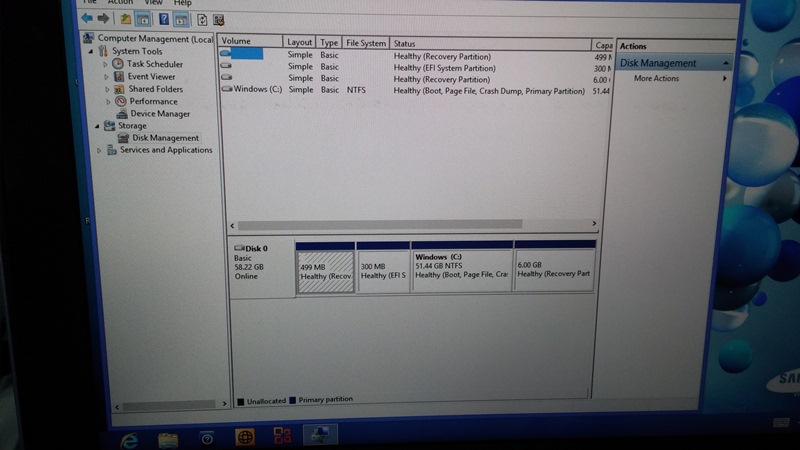Viewport: 800px width, 450px height.
Task: Expand Services and Applications node
Action: tap(99, 151)
